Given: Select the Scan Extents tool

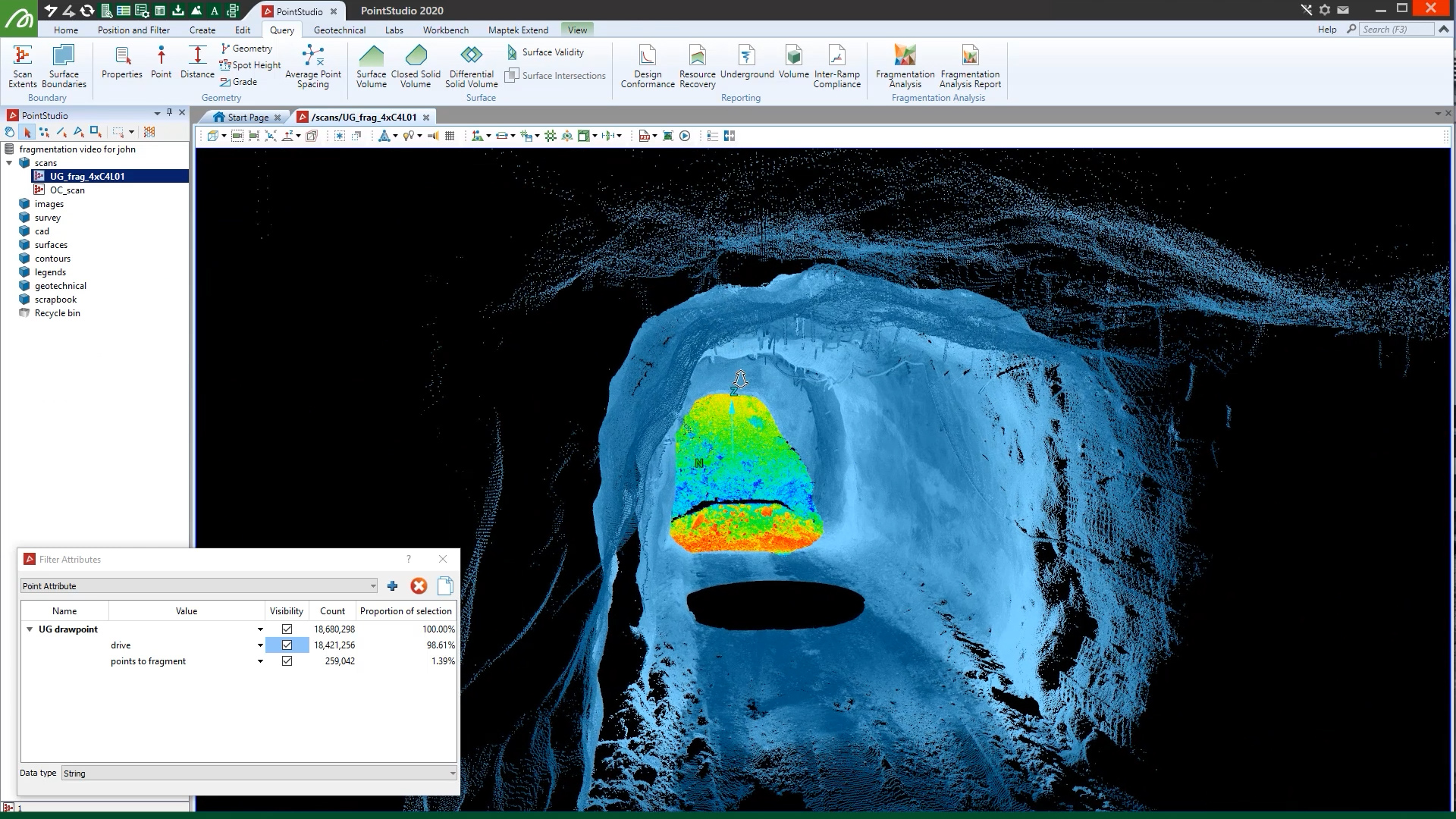Looking at the screenshot, I should pos(23,65).
